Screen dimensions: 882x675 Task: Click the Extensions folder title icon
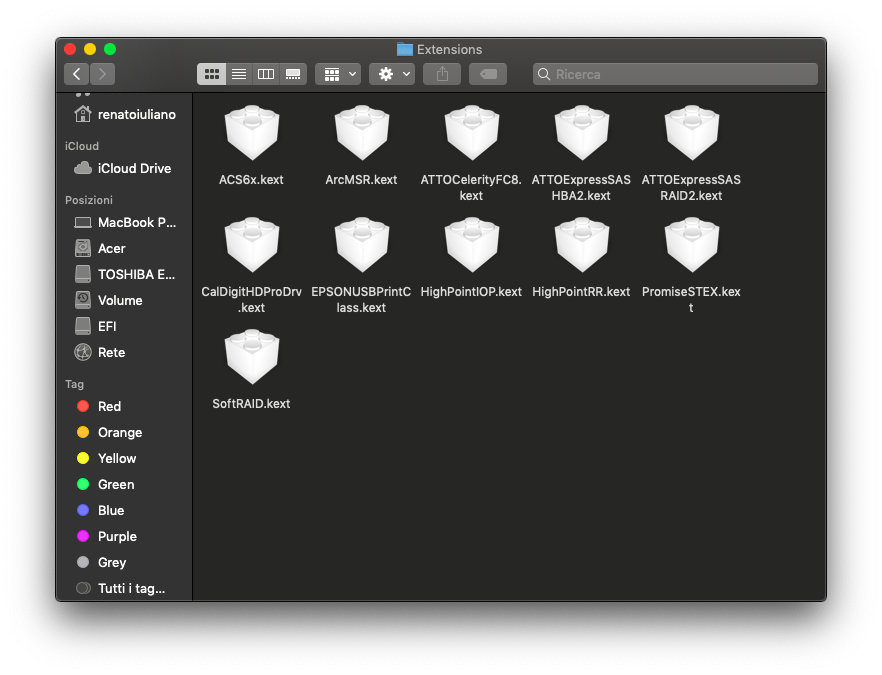pos(404,50)
